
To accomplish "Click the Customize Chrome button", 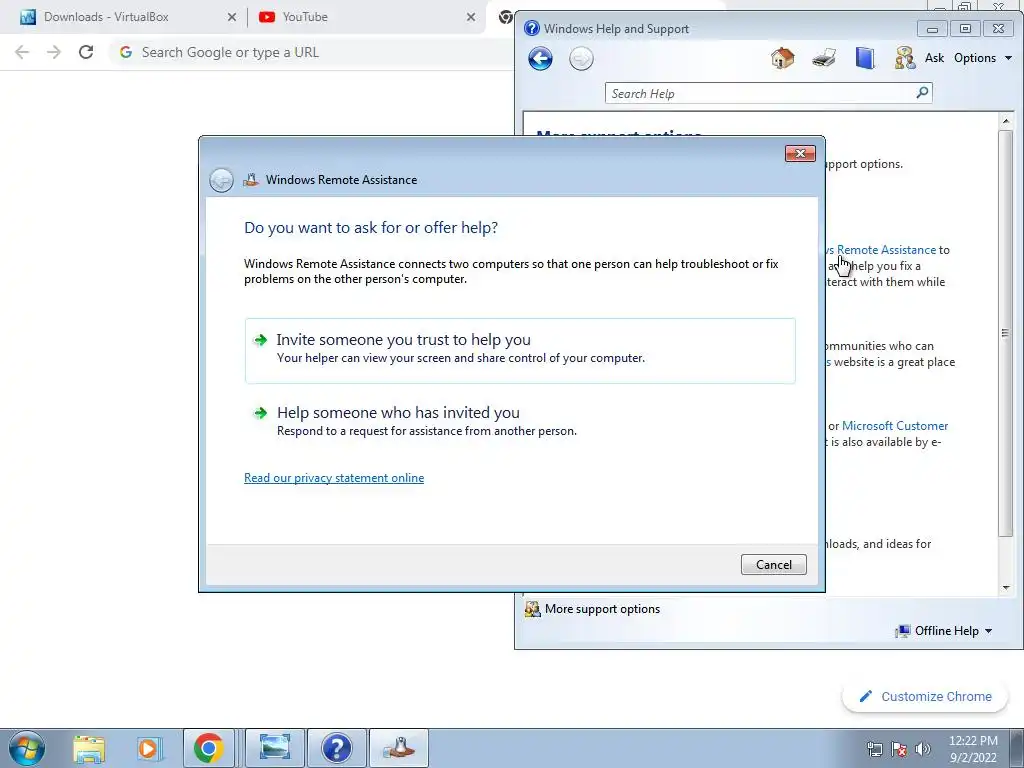I will [x=926, y=697].
